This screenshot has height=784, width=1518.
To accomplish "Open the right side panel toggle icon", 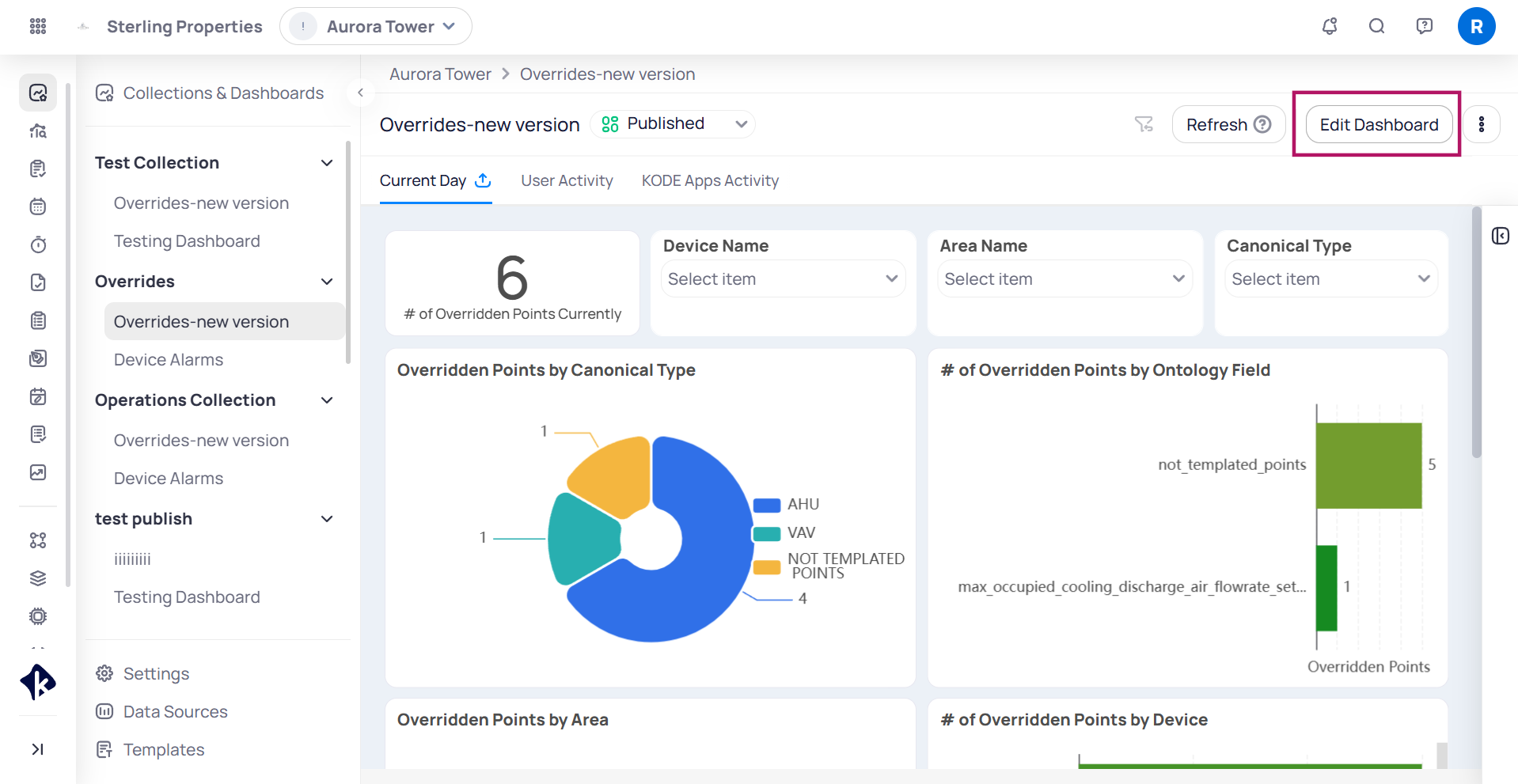I will point(1501,236).
